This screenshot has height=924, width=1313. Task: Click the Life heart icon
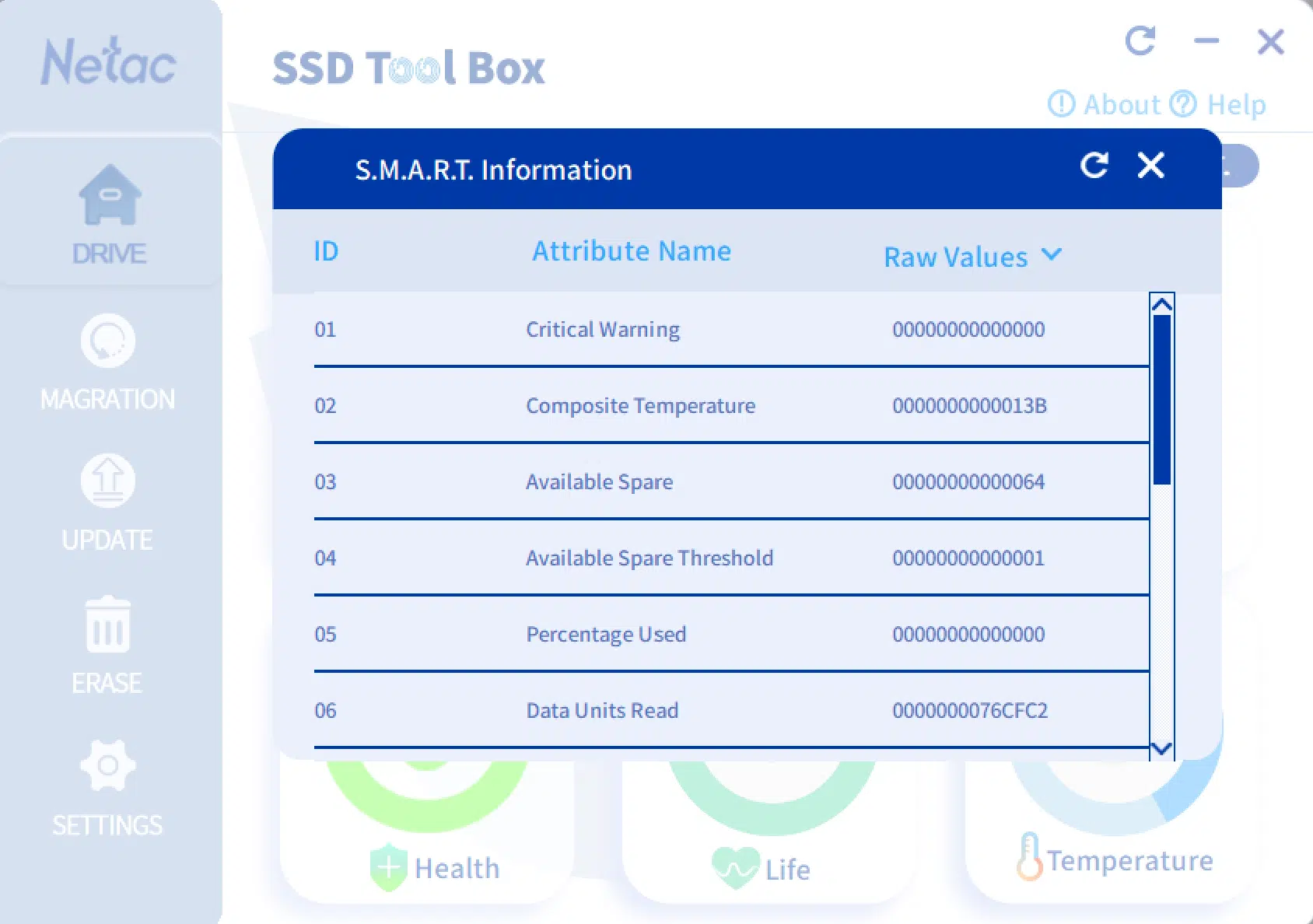pos(734,867)
